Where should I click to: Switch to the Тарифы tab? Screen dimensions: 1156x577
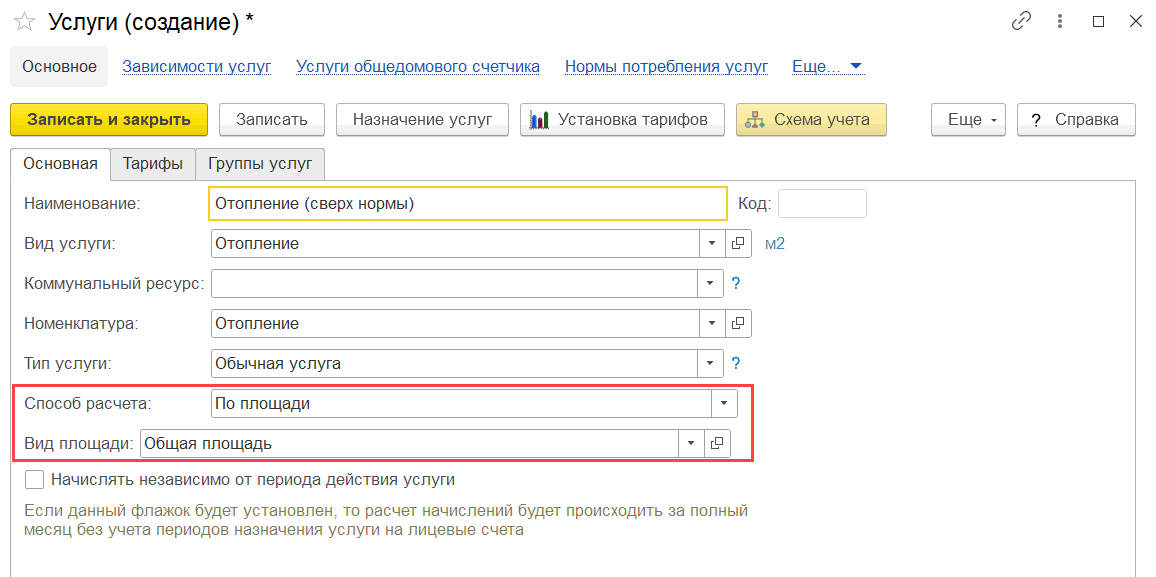pos(153,164)
